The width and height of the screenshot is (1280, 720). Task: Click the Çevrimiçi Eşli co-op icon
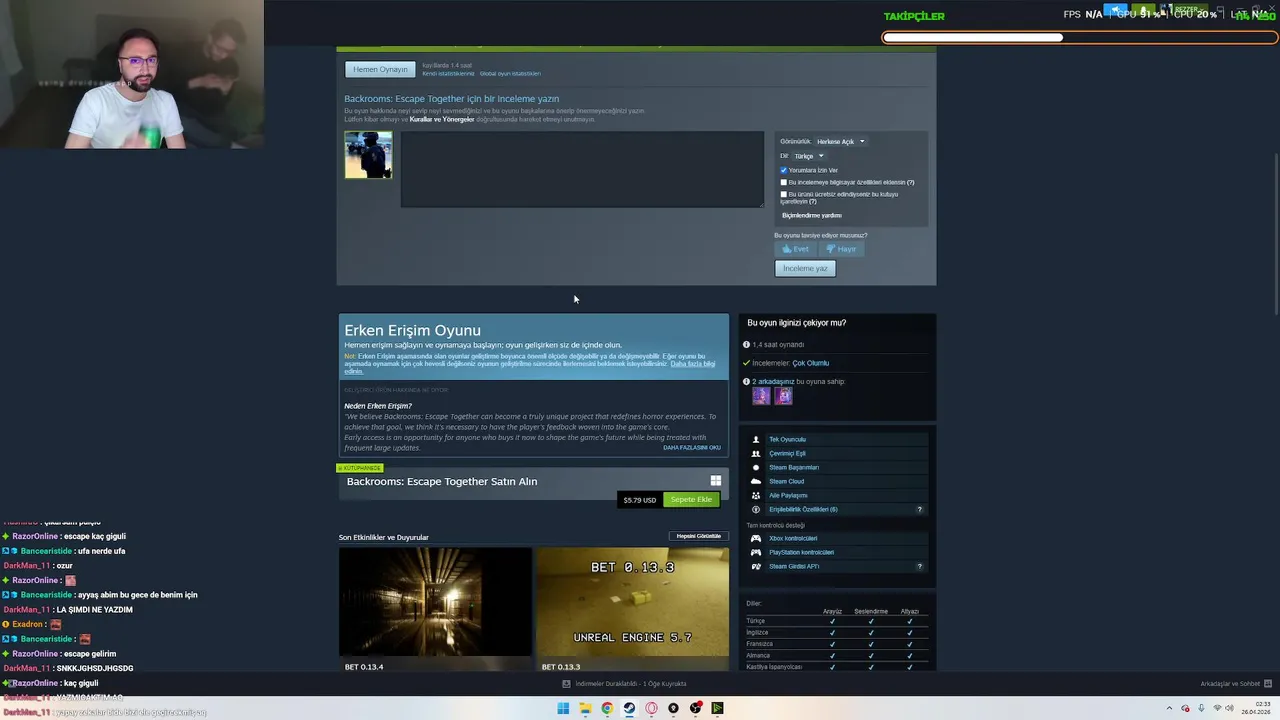pos(756,453)
